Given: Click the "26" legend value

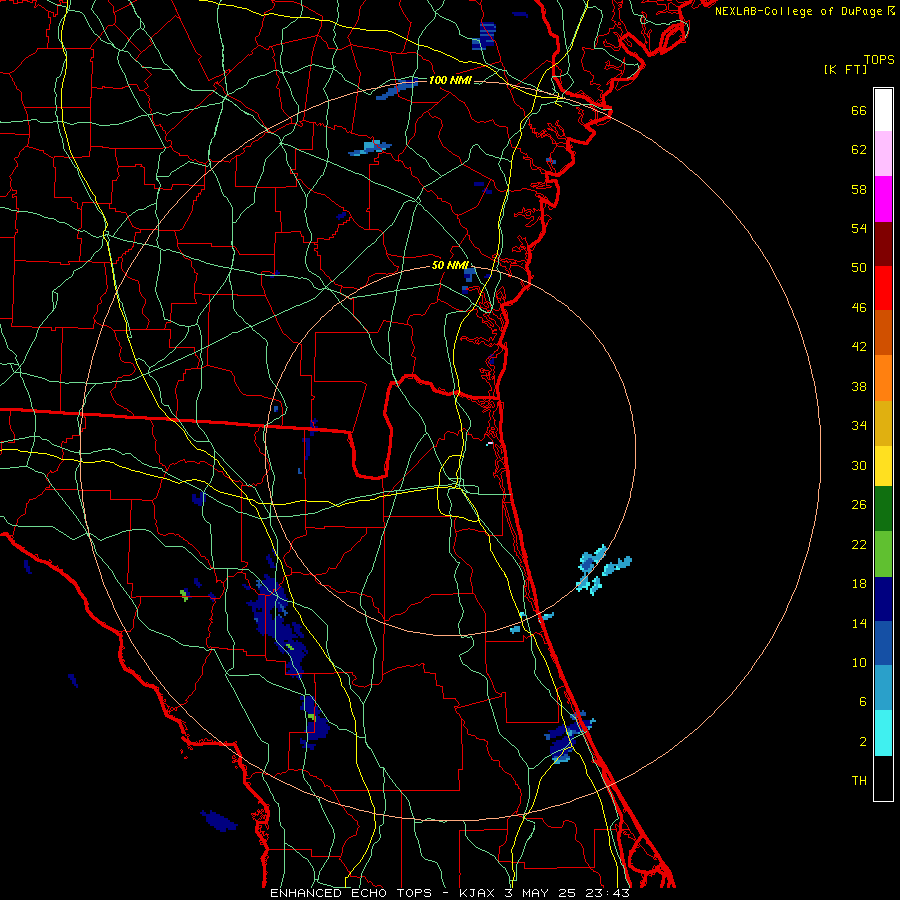Looking at the screenshot, I should coord(859,505).
